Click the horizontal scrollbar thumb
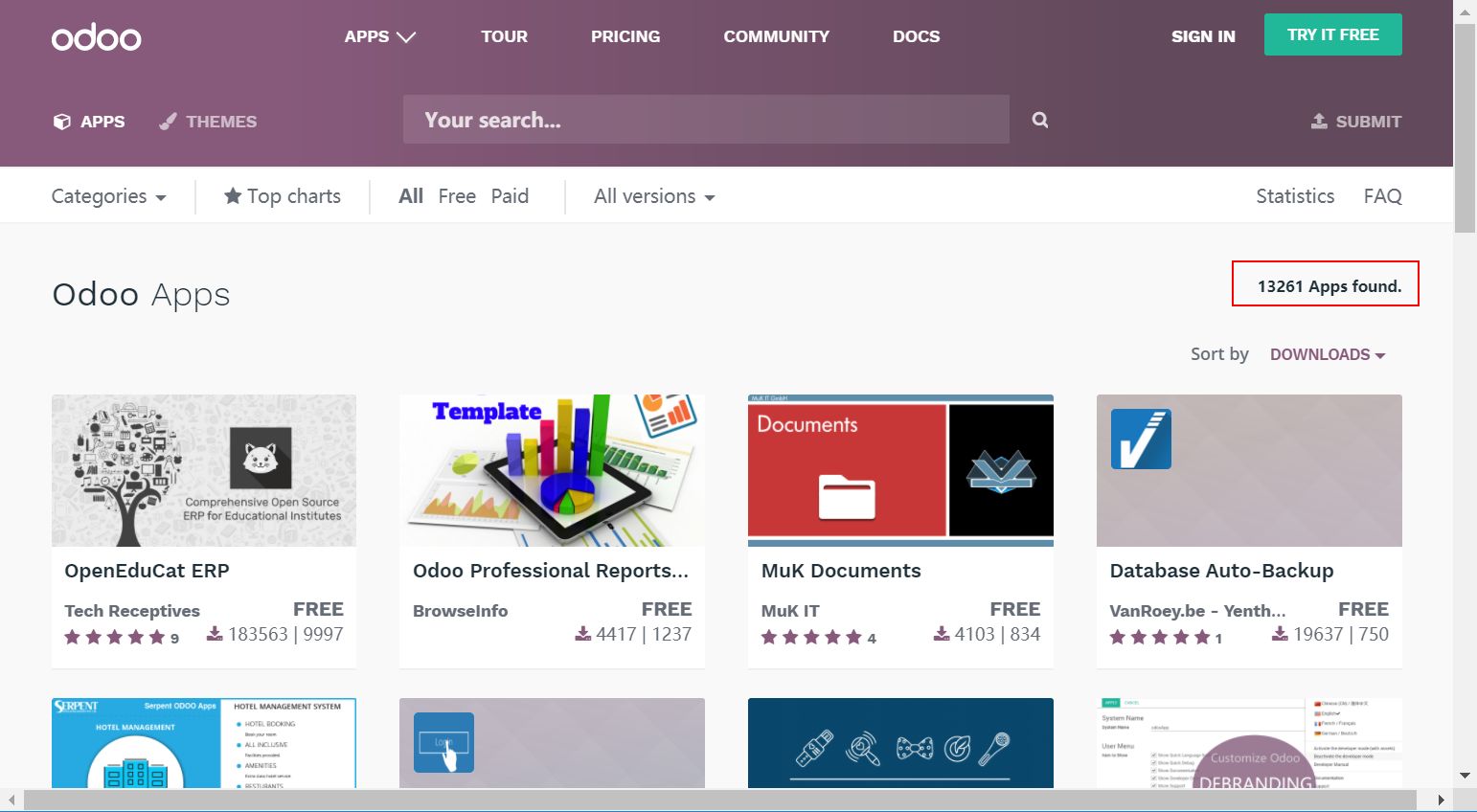Image resolution: width=1477 pixels, height=812 pixels. [720, 800]
